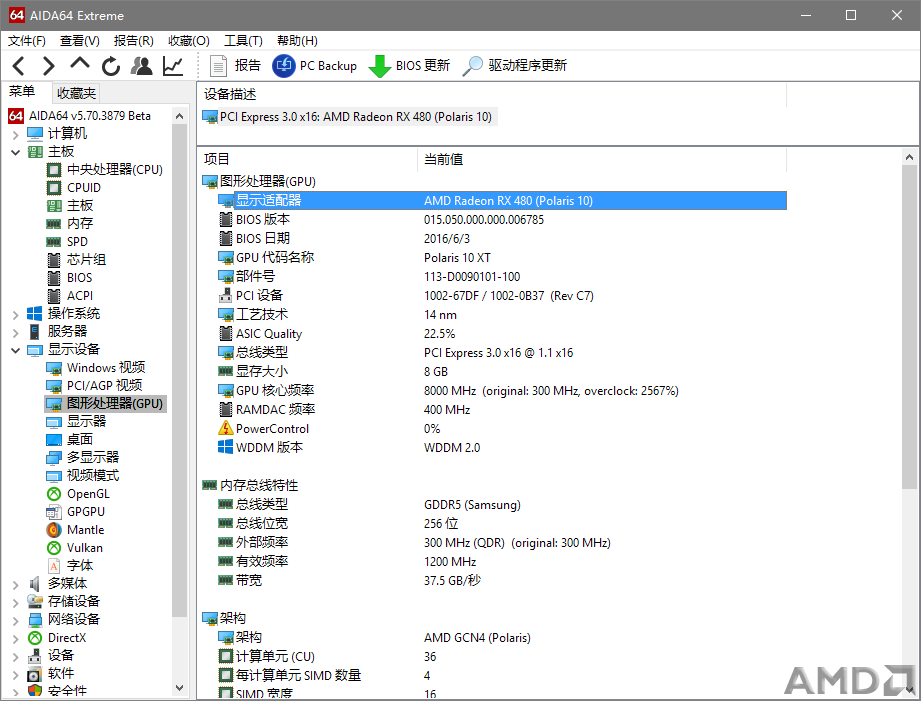921x701 pixels.
Task: Click the refresh toolbar icon
Action: coord(110,66)
